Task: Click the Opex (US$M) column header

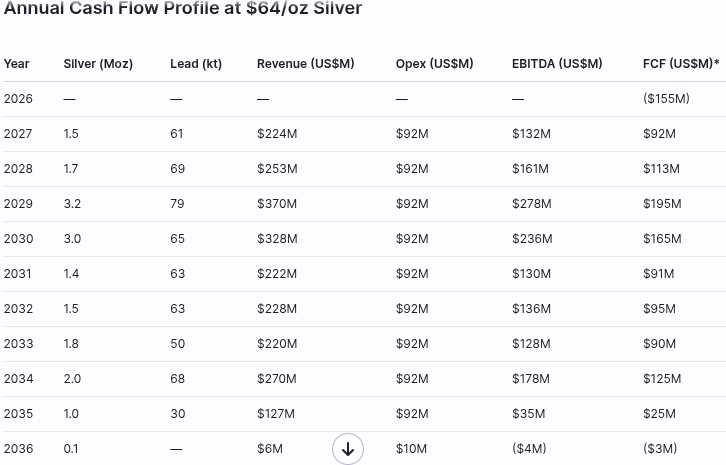Action: coord(434,64)
